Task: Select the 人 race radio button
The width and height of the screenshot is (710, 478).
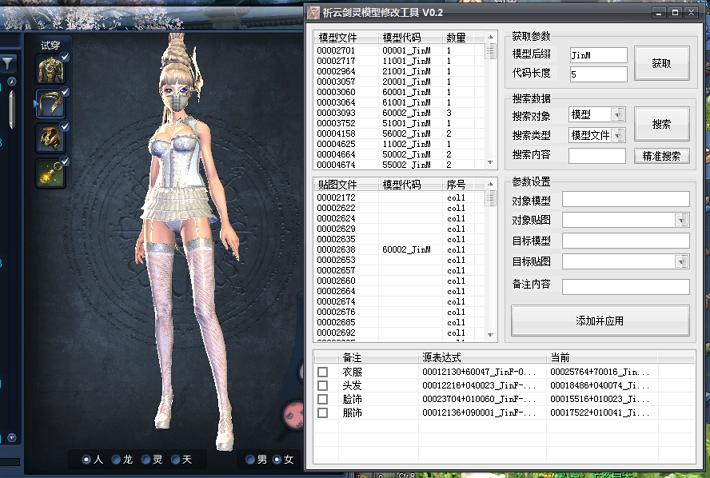Action: coord(86,460)
